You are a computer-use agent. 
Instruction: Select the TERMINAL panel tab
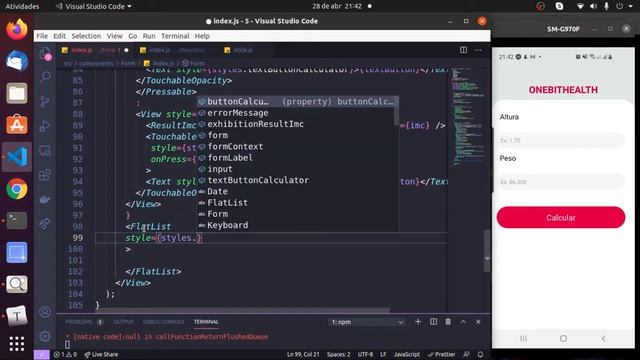[206, 322]
